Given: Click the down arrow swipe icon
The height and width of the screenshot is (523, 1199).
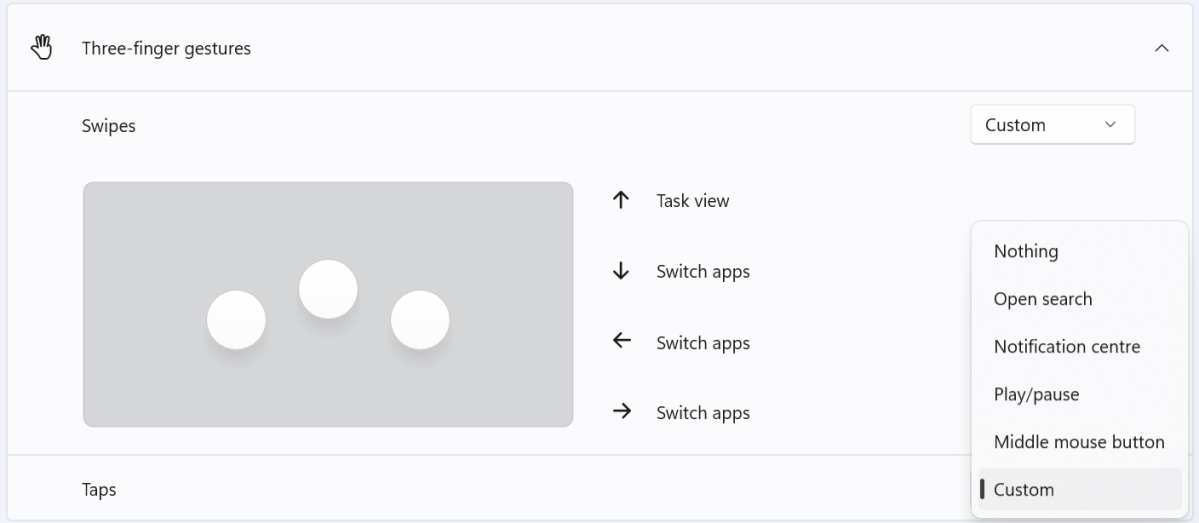Looking at the screenshot, I should tap(621, 271).
